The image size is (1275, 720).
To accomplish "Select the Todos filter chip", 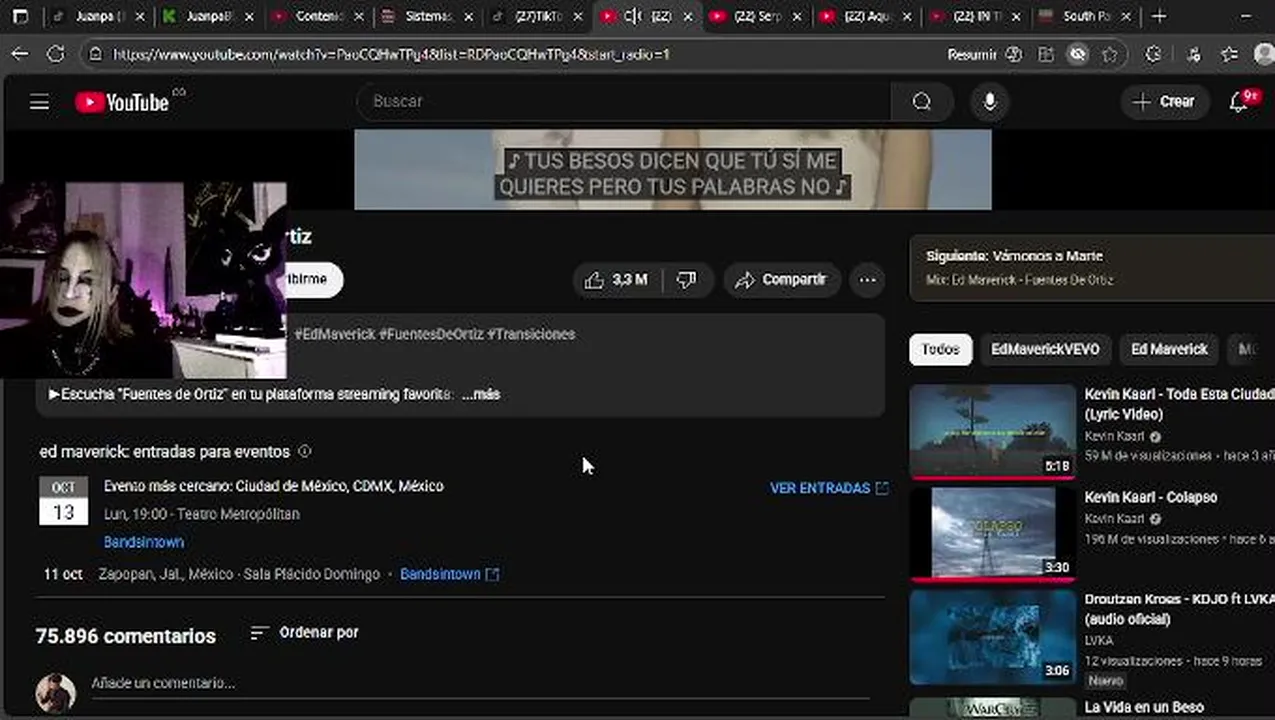I will [x=940, y=349].
